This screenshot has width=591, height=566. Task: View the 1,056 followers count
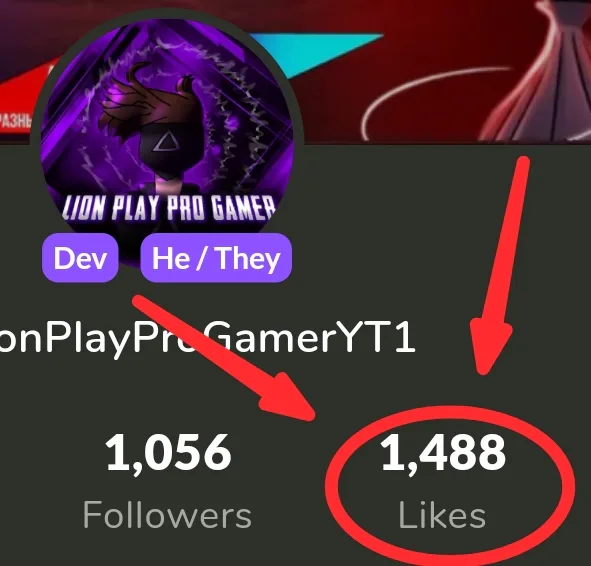point(168,453)
